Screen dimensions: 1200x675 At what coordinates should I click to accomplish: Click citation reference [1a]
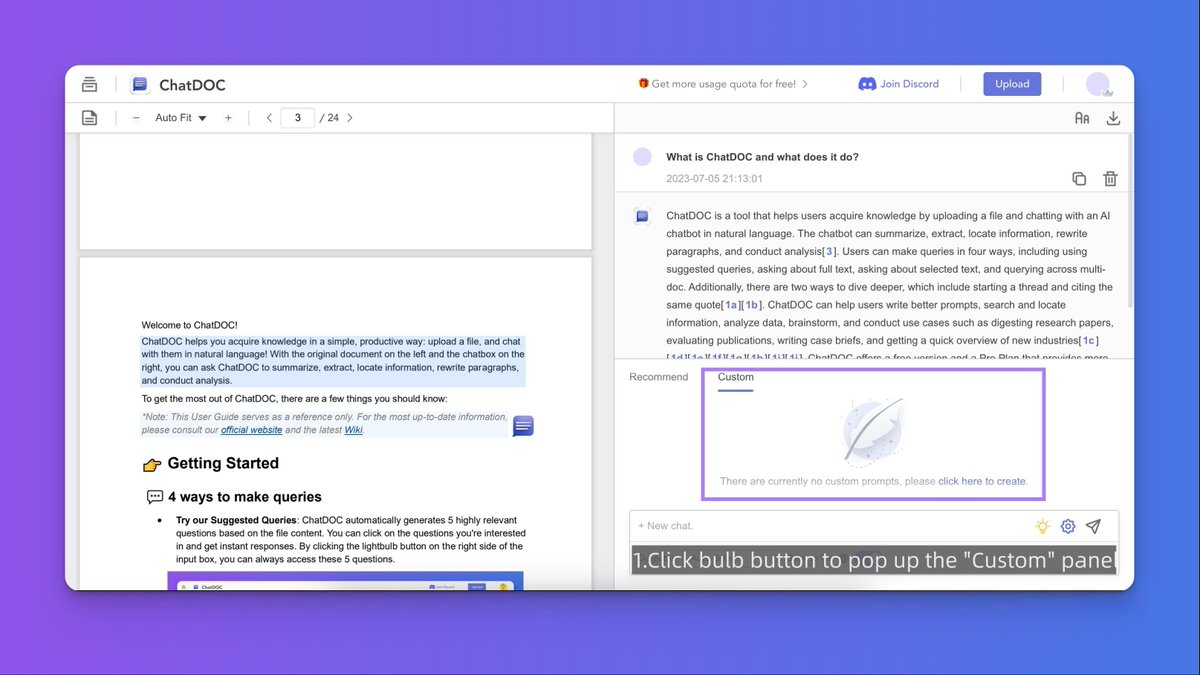coord(731,305)
